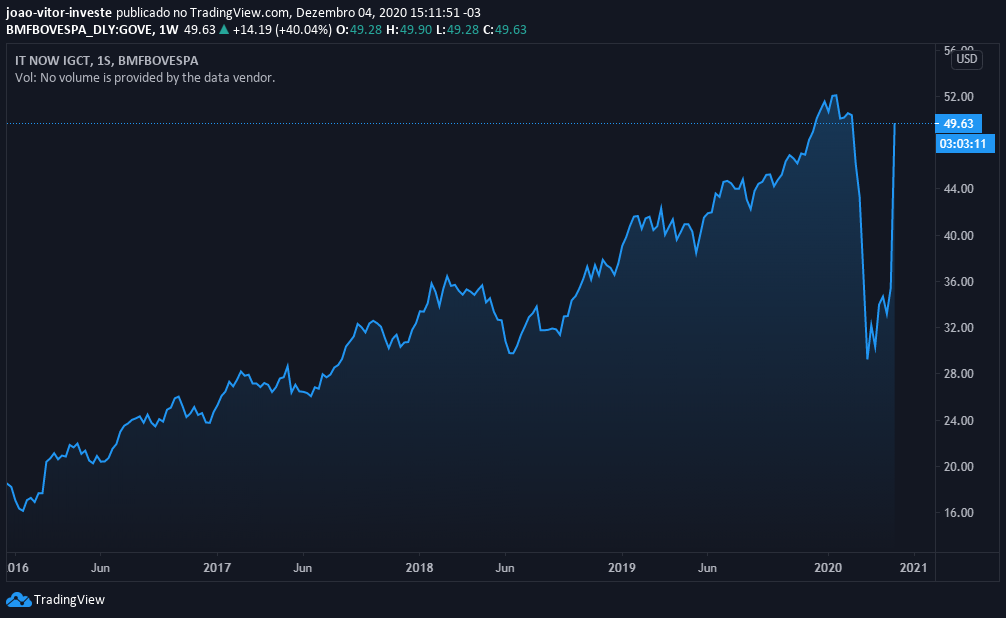
Task: Click the BMFBOVESPA_DLY:GOVE symbol text
Action: click(80, 30)
